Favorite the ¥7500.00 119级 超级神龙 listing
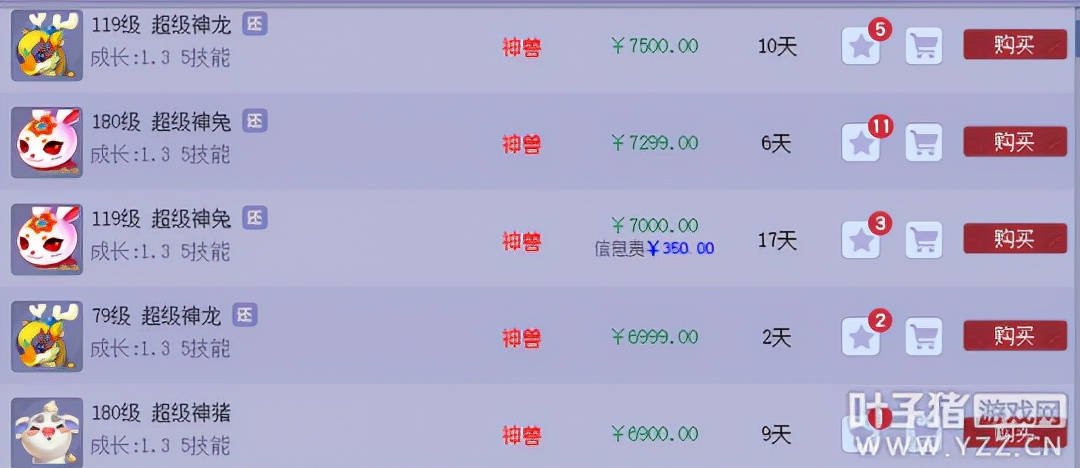Image resolution: width=1080 pixels, height=468 pixels. pyautogui.click(x=860, y=47)
